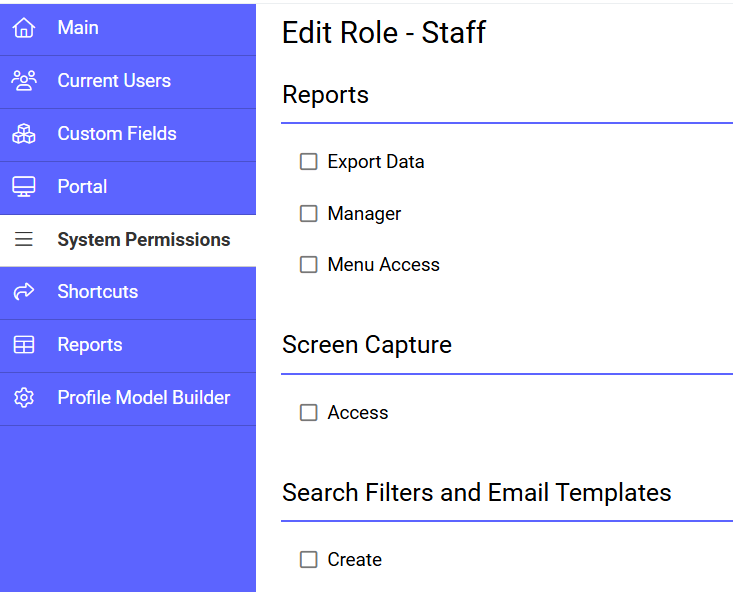
Task: Select the Portal sidebar item
Action: [x=128, y=188]
